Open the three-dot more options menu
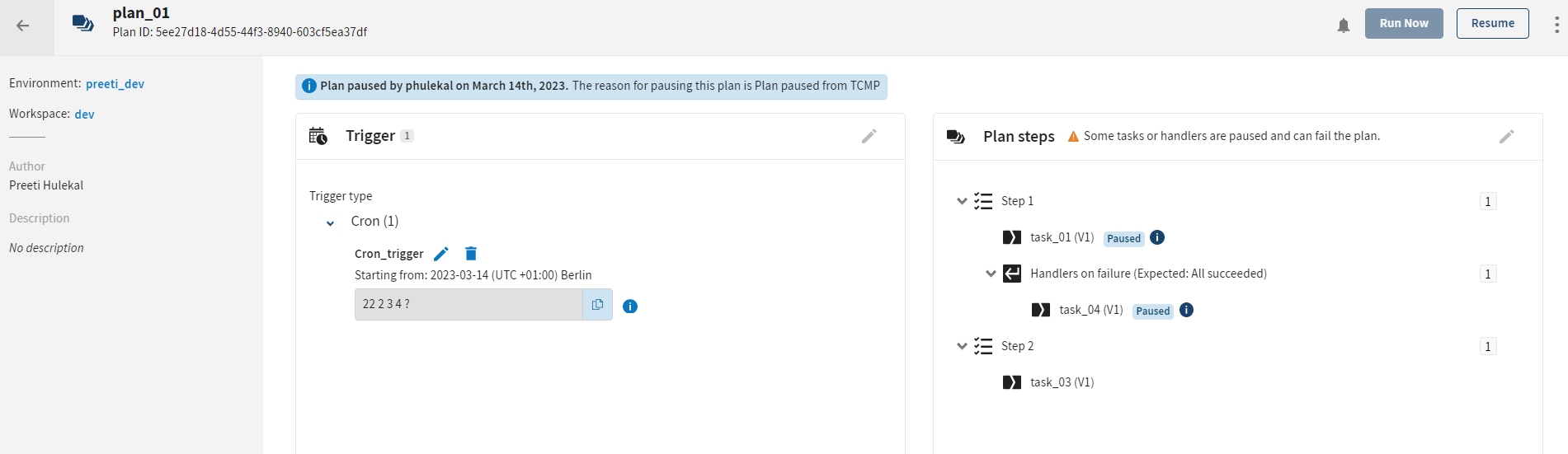The image size is (1568, 454). coord(1556,25)
